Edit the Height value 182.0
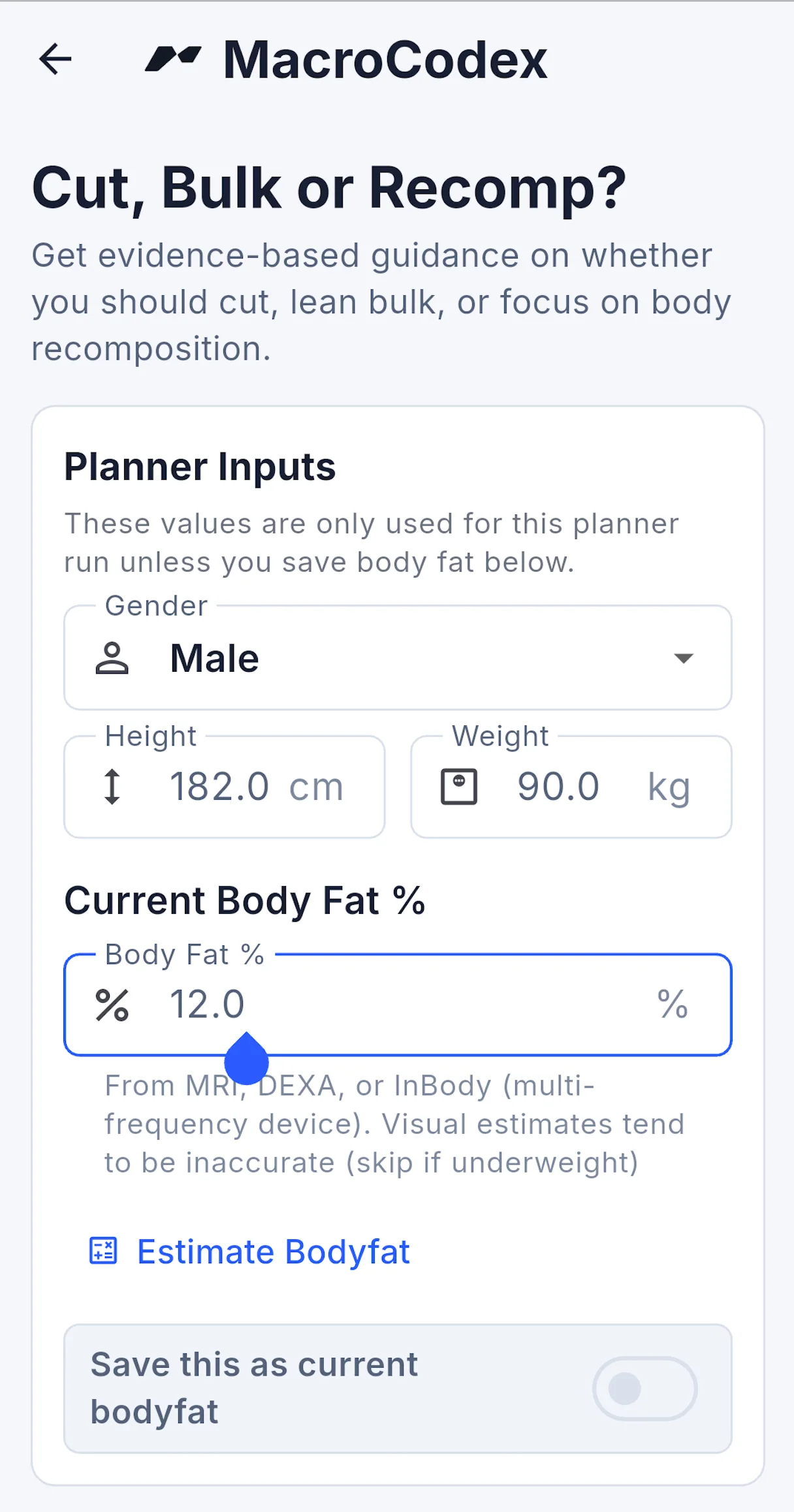The image size is (794, 1512). click(x=219, y=787)
